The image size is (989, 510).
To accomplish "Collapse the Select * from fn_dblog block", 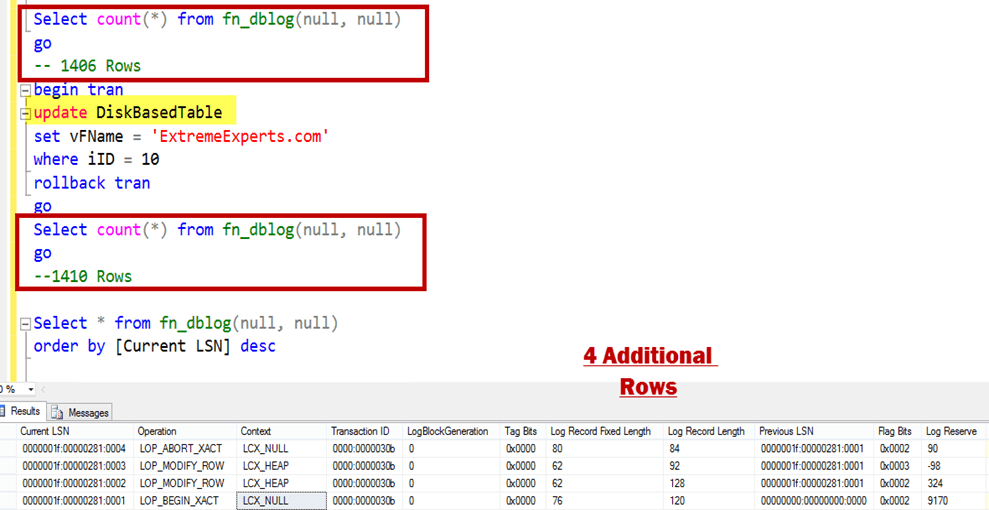I will pos(26,324).
